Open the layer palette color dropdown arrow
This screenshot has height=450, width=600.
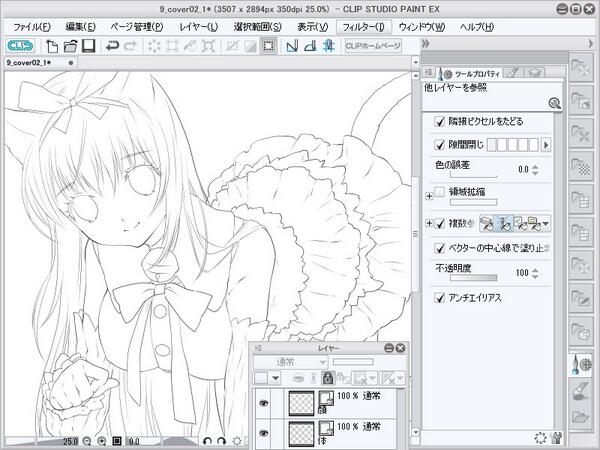pyautogui.click(x=276, y=379)
